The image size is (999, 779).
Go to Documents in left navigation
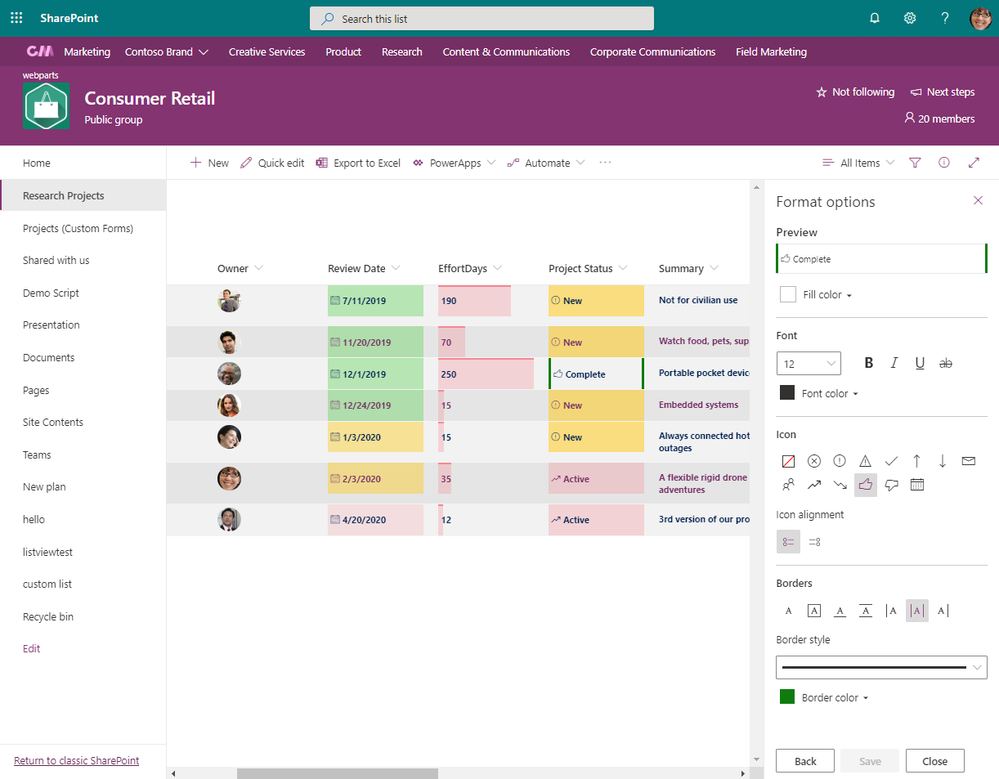click(x=48, y=357)
